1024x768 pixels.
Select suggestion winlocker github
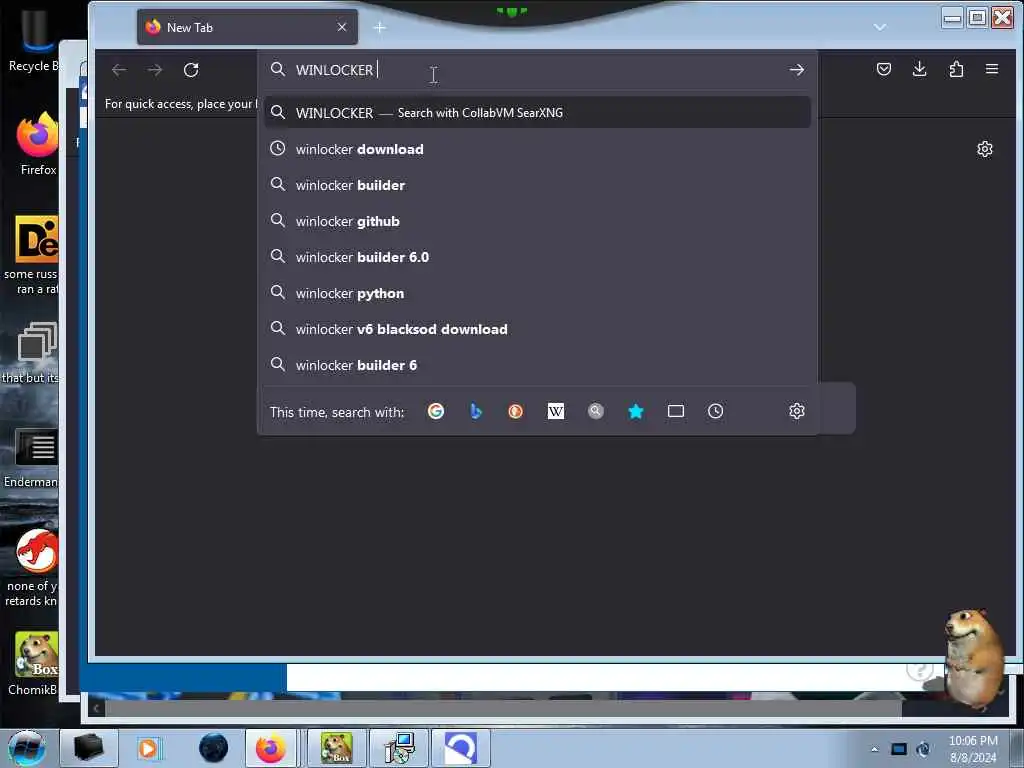pyautogui.click(x=537, y=221)
